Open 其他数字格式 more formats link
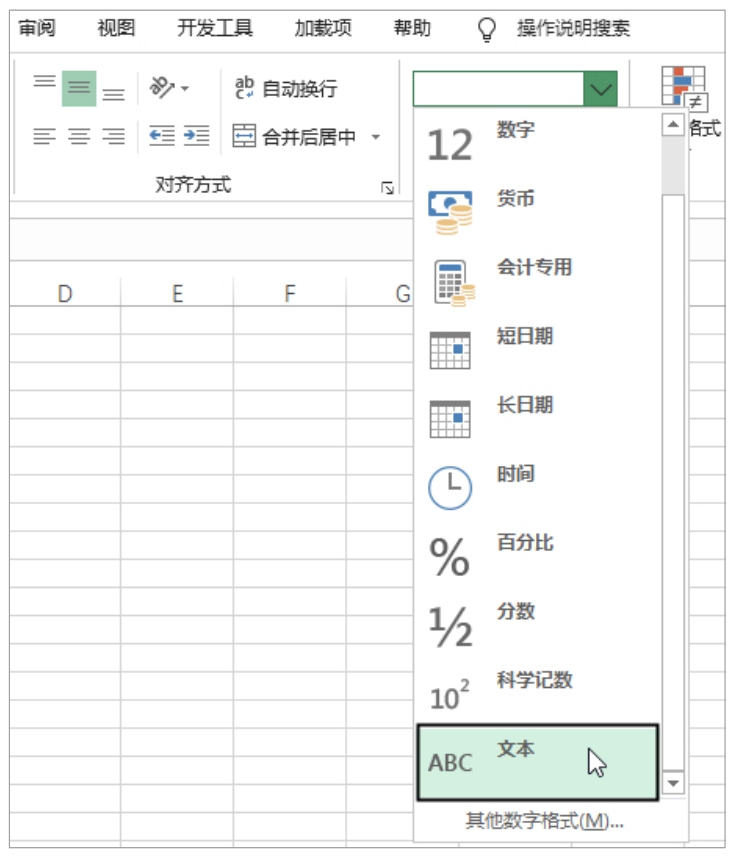Viewport: 738px width, 862px height. pos(544,822)
